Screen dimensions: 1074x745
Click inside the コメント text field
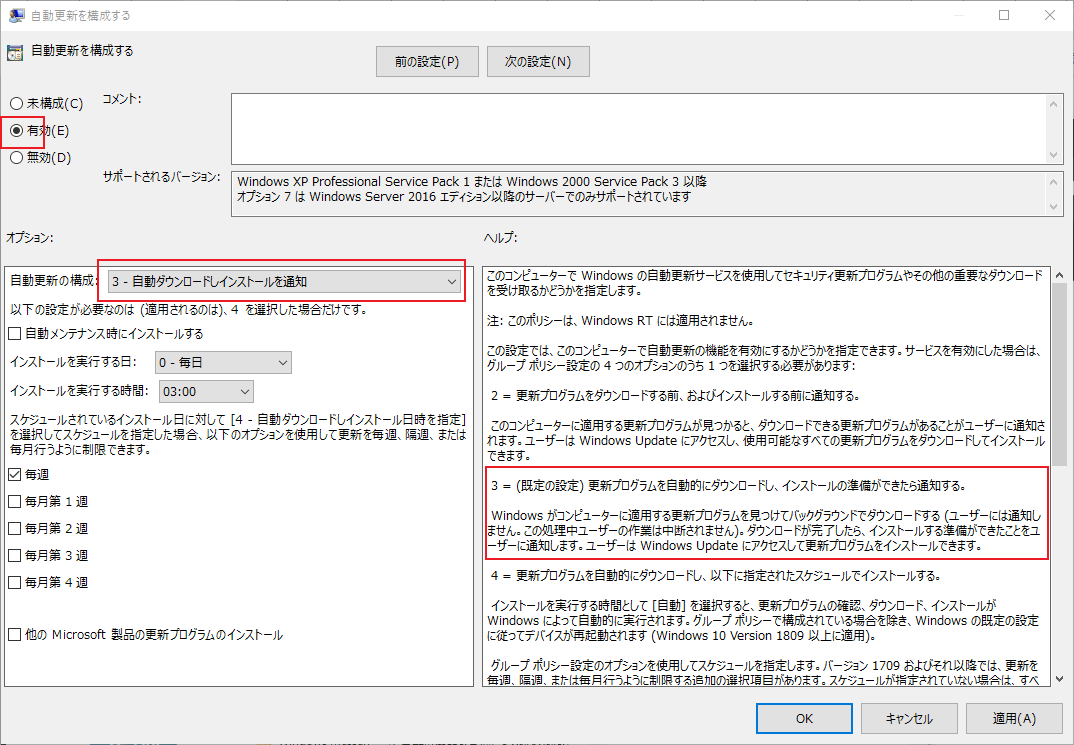pos(640,125)
